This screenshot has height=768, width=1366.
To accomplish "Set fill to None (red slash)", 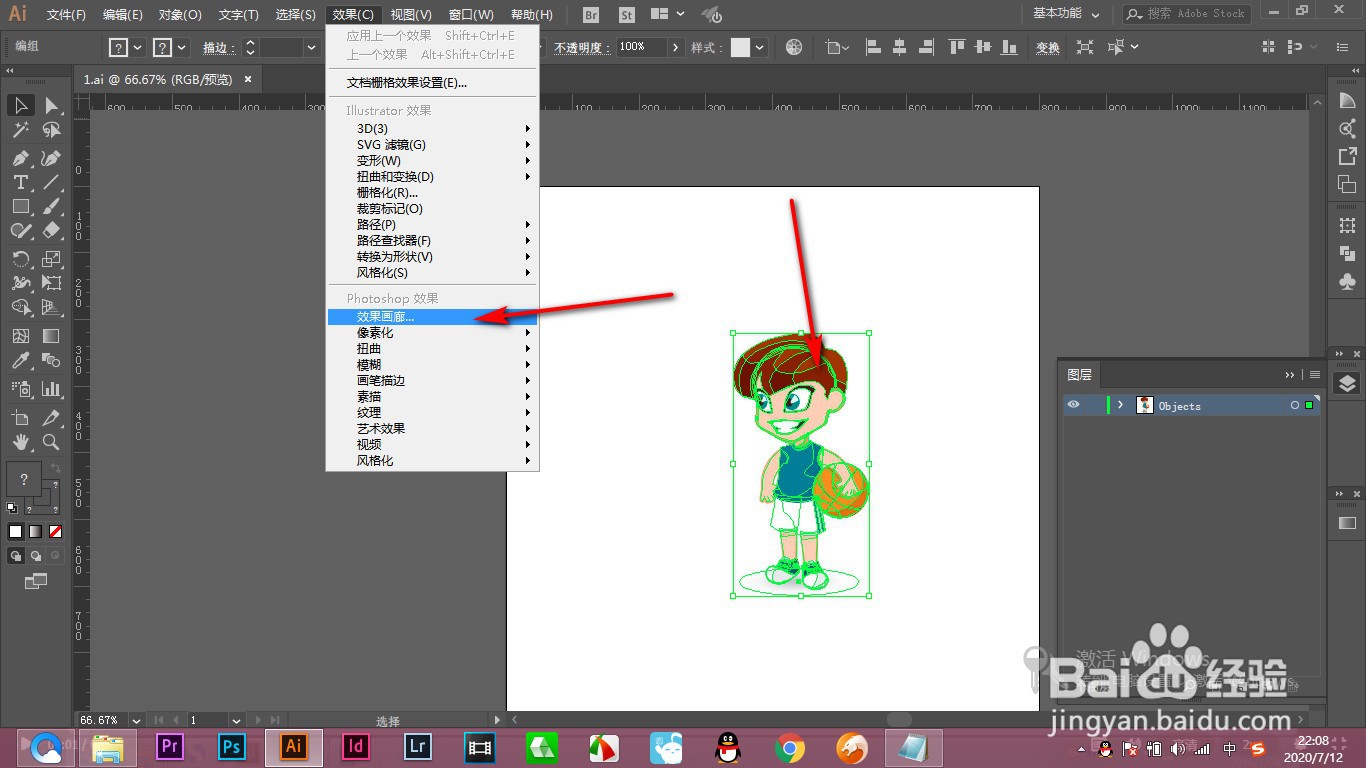I will click(x=55, y=532).
